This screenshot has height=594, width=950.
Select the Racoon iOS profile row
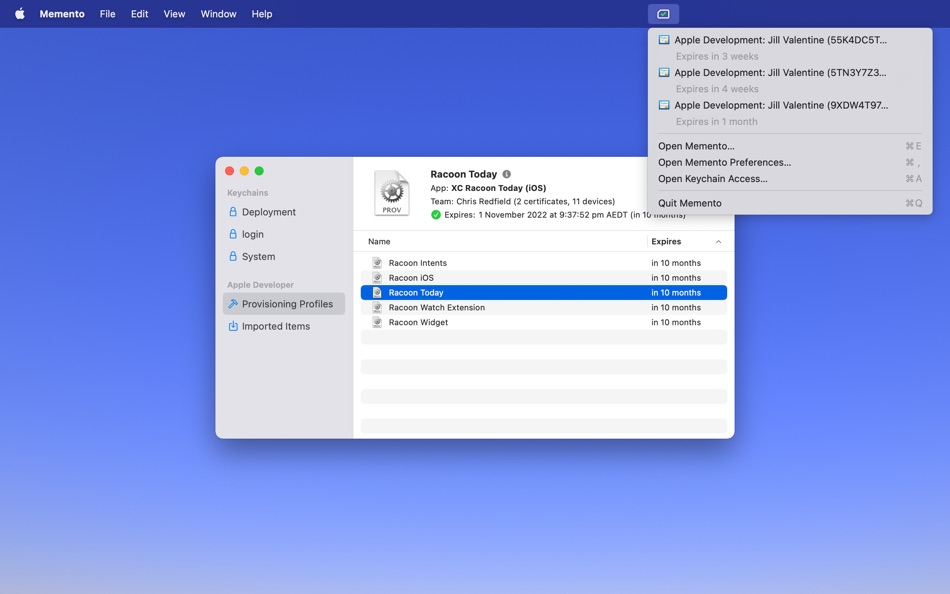point(543,278)
